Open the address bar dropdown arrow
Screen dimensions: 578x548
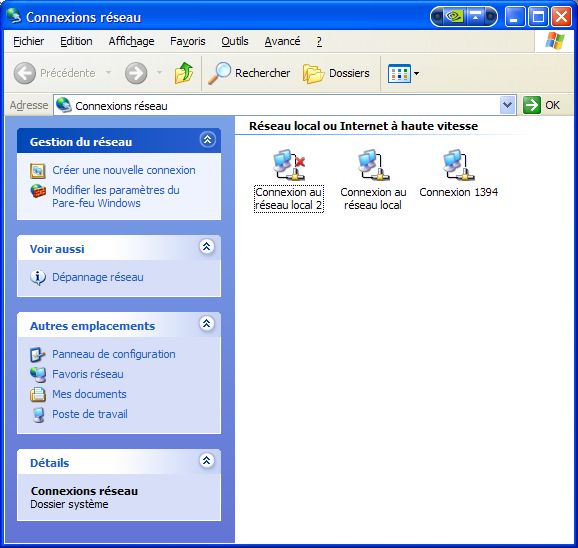coord(507,105)
